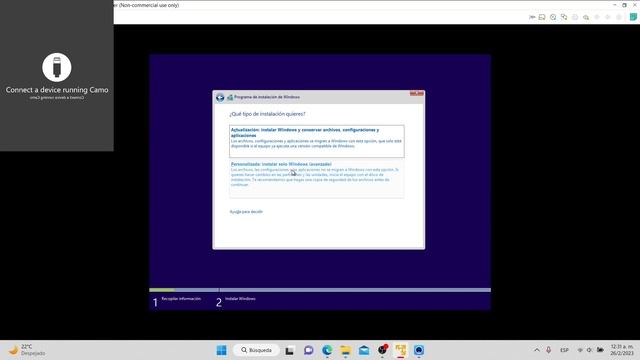640x360 pixels.
Task: Minimize the VMware Player window
Action: tap(615, 5)
